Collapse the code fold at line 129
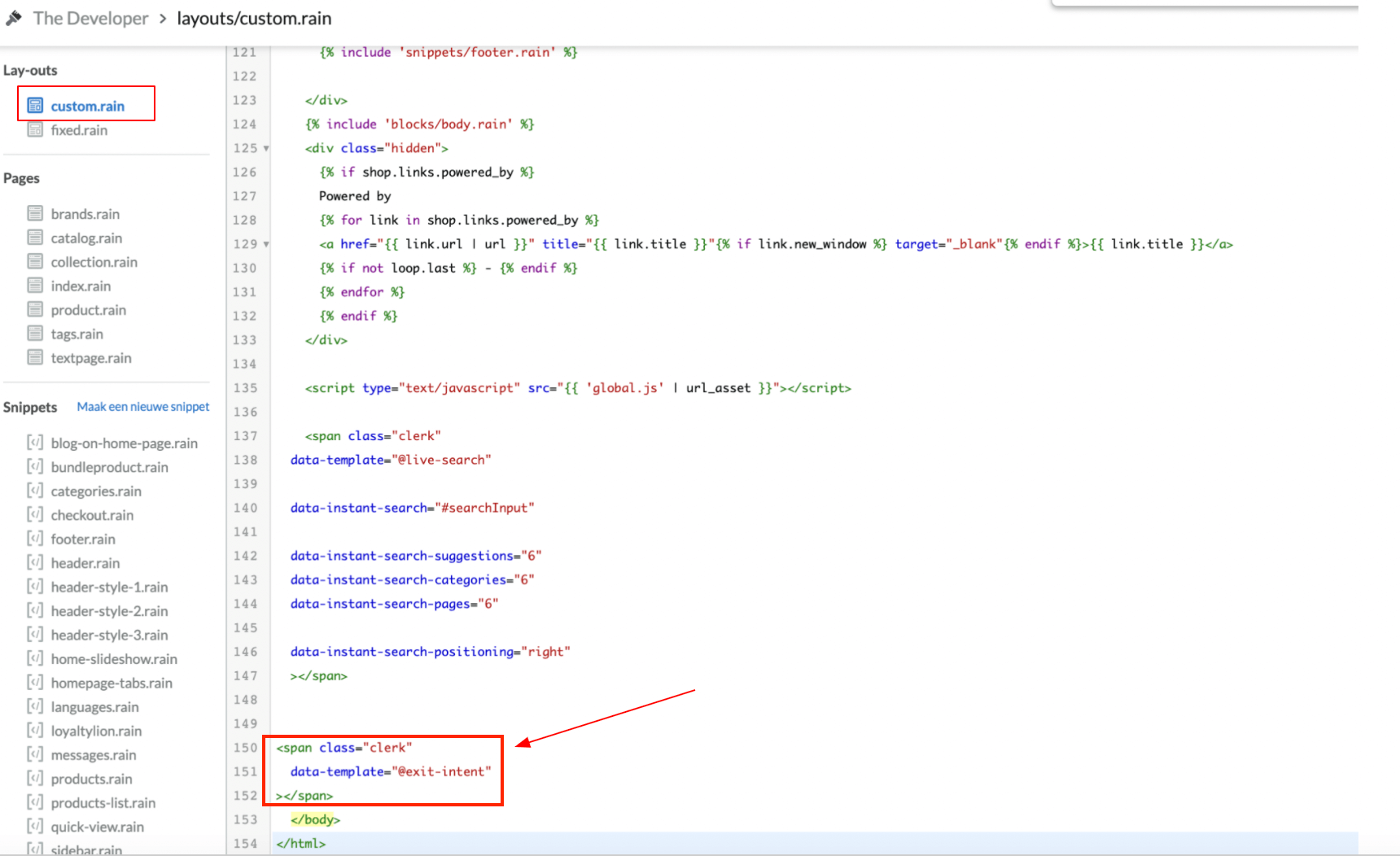This screenshot has height=856, width=1400. coord(266,245)
